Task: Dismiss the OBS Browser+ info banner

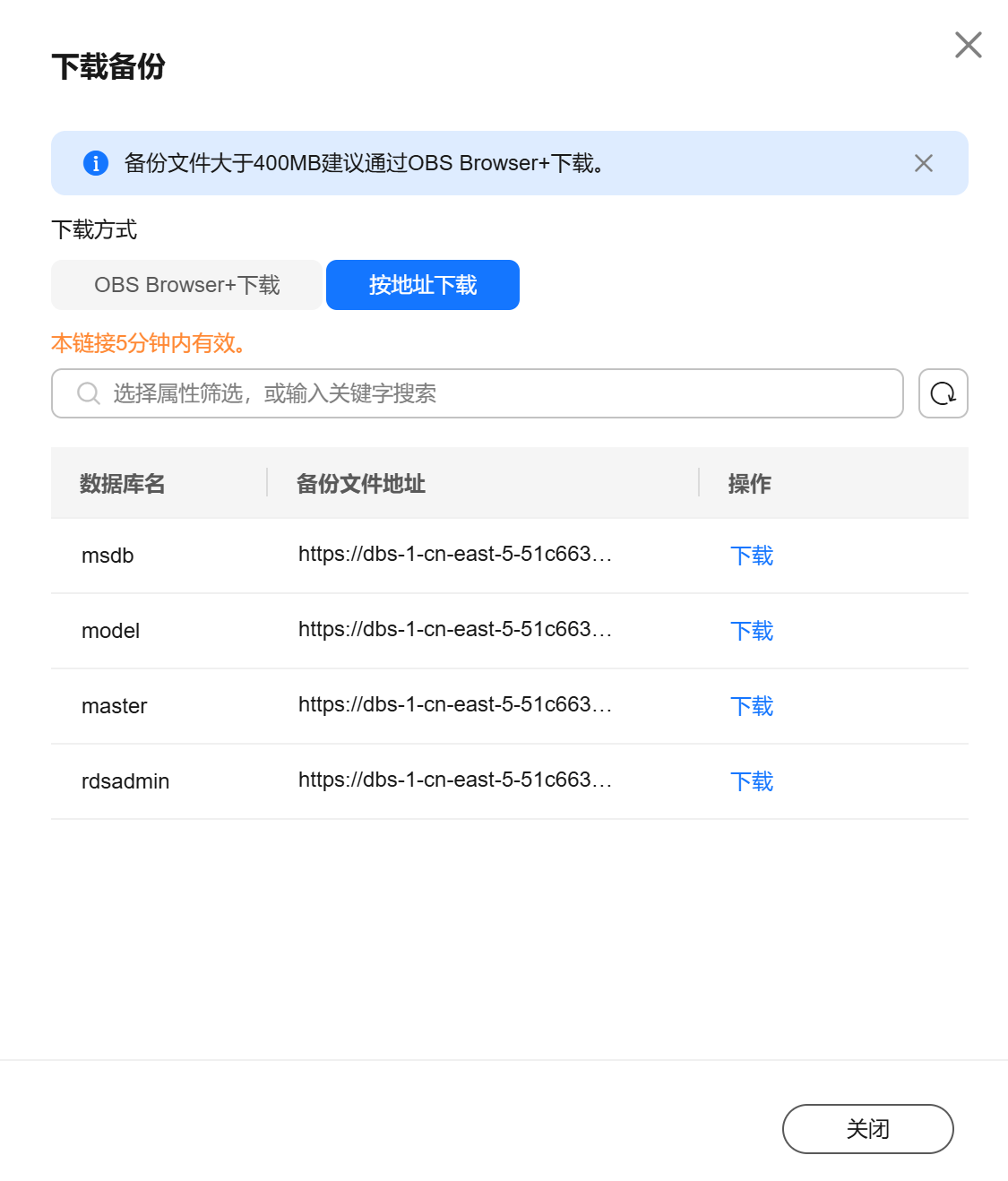Action: pyautogui.click(x=924, y=163)
